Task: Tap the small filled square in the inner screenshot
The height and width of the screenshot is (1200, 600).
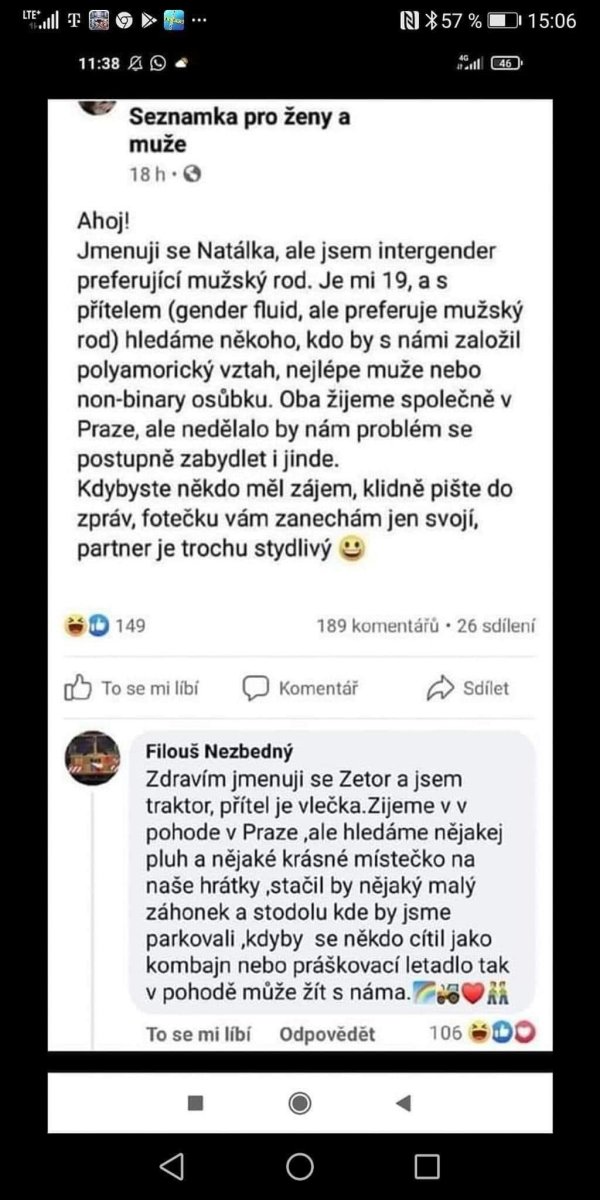Action: (196, 1103)
